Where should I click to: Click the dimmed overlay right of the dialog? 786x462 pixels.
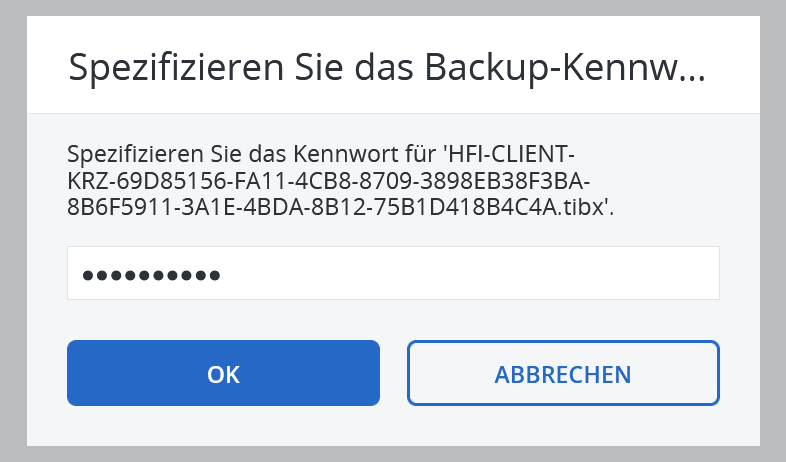[x=773, y=230]
